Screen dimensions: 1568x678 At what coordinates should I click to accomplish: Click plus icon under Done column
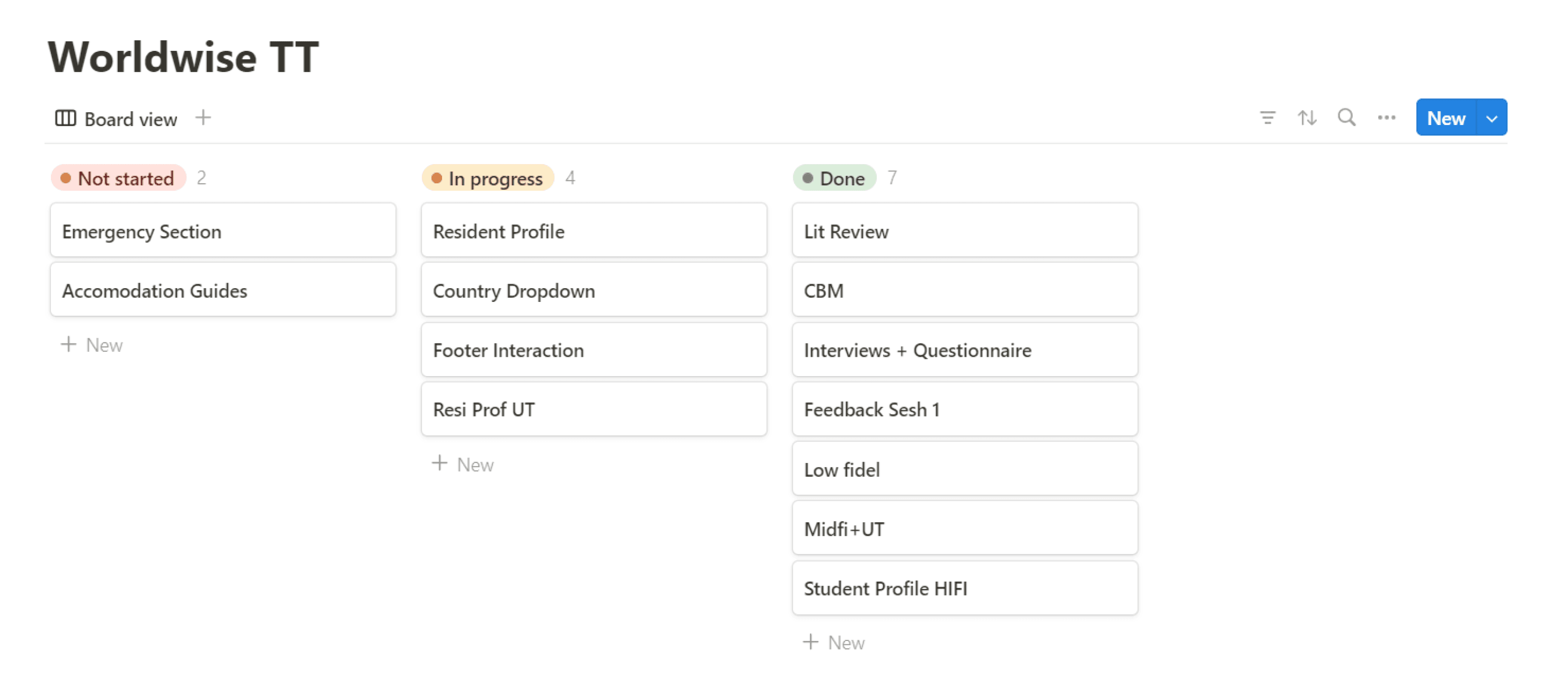coord(810,641)
